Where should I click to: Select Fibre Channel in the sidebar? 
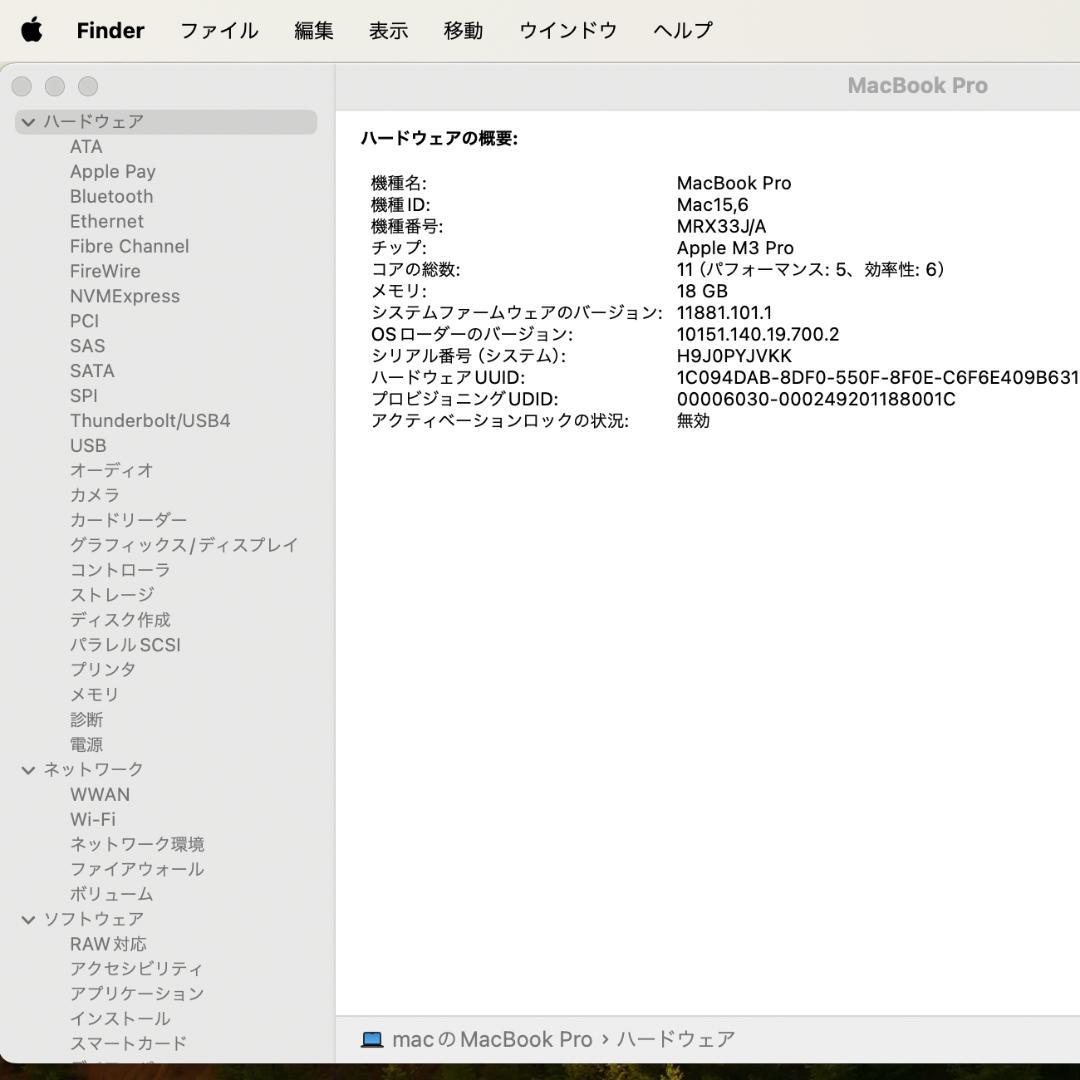(x=129, y=246)
